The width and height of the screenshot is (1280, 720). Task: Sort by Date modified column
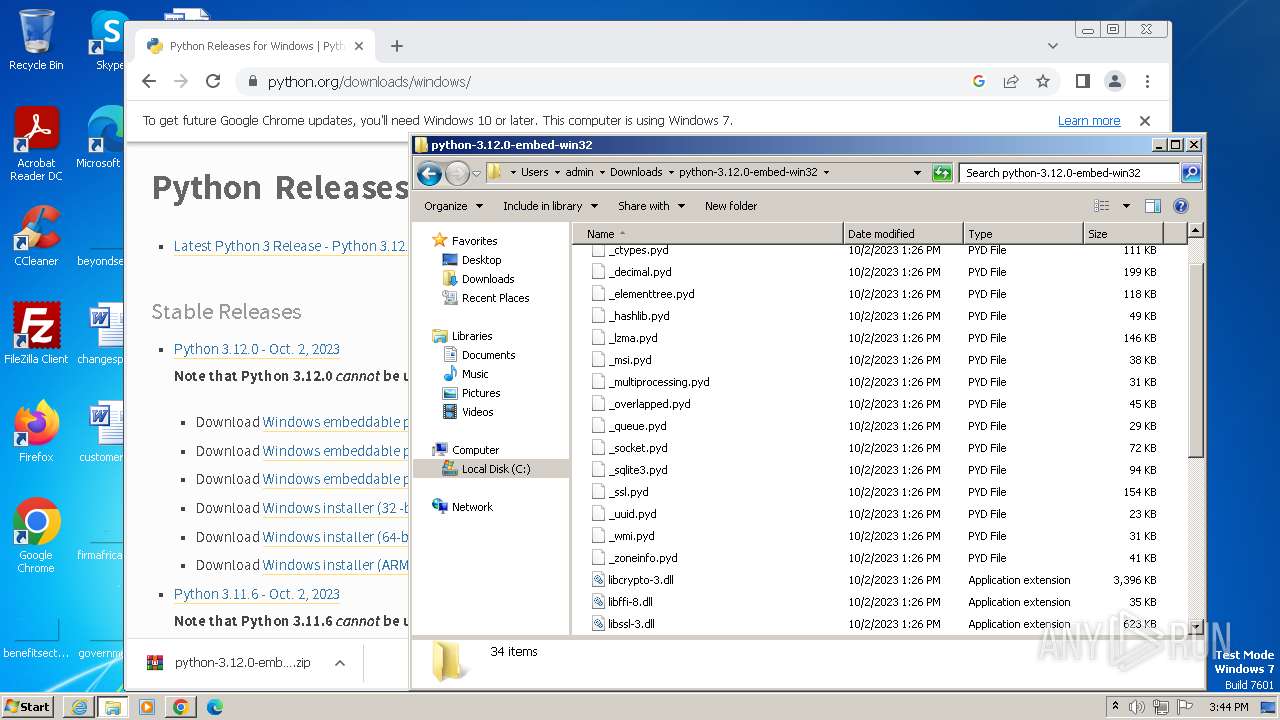[903, 234]
